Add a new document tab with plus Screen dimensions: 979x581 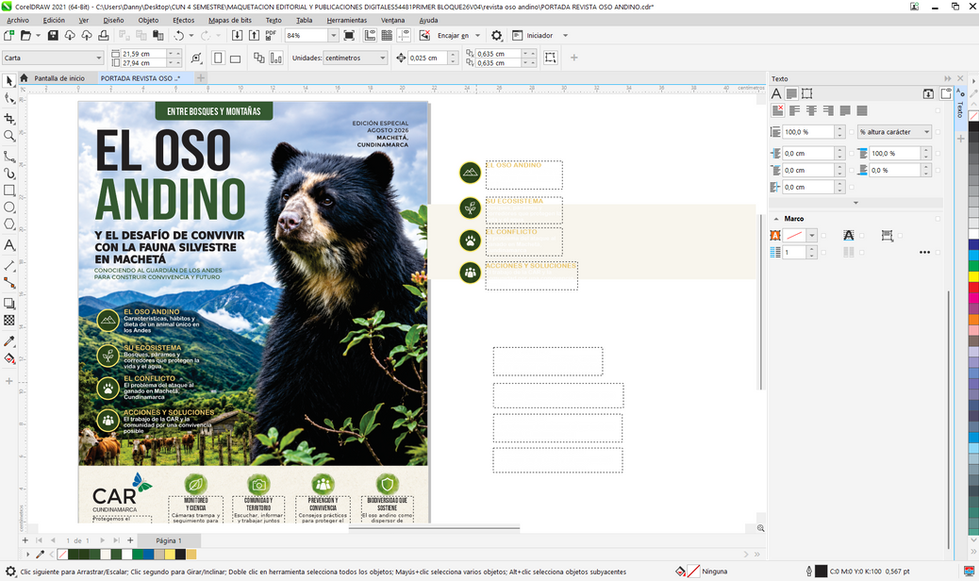click(x=200, y=78)
